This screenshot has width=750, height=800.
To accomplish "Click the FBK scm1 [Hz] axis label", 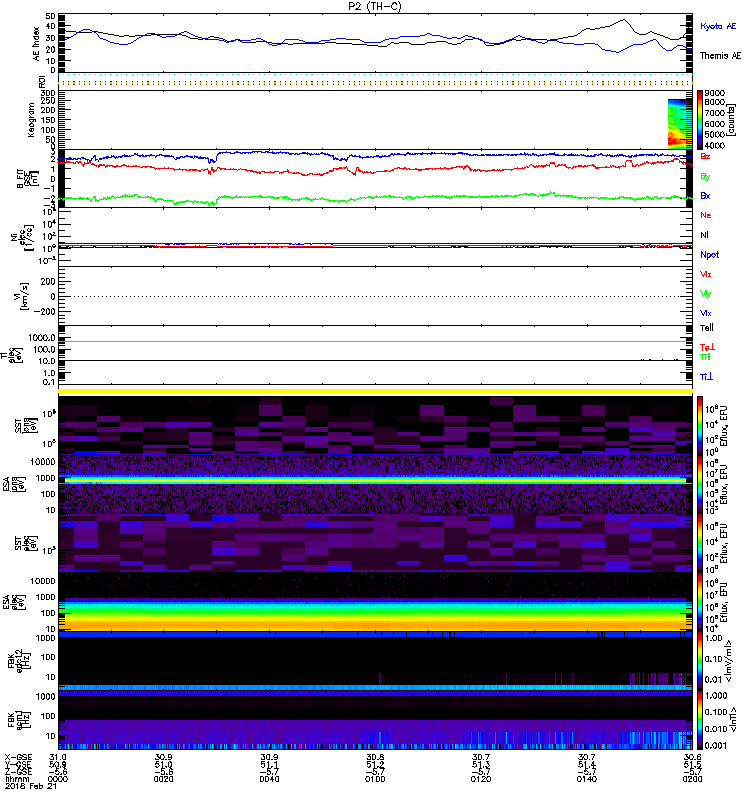I will coord(19,720).
